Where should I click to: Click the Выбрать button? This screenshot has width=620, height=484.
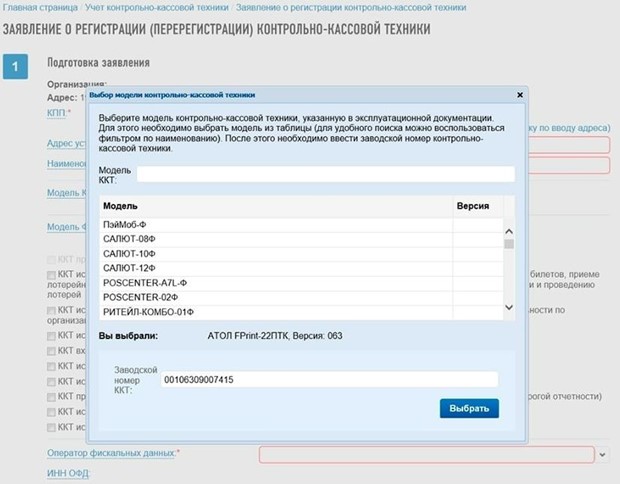point(469,408)
